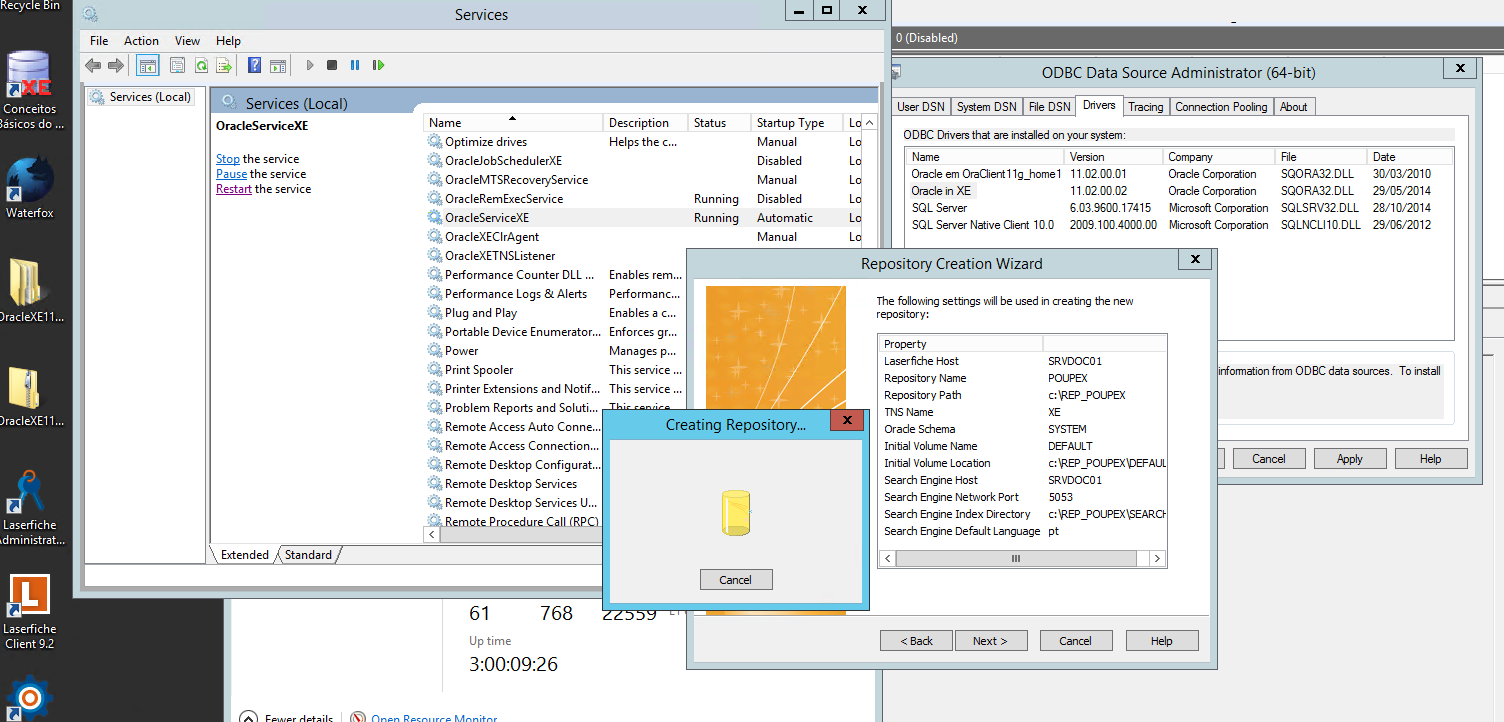Click the Pause Service toolbar icon
The height and width of the screenshot is (722, 1504).
[355, 66]
